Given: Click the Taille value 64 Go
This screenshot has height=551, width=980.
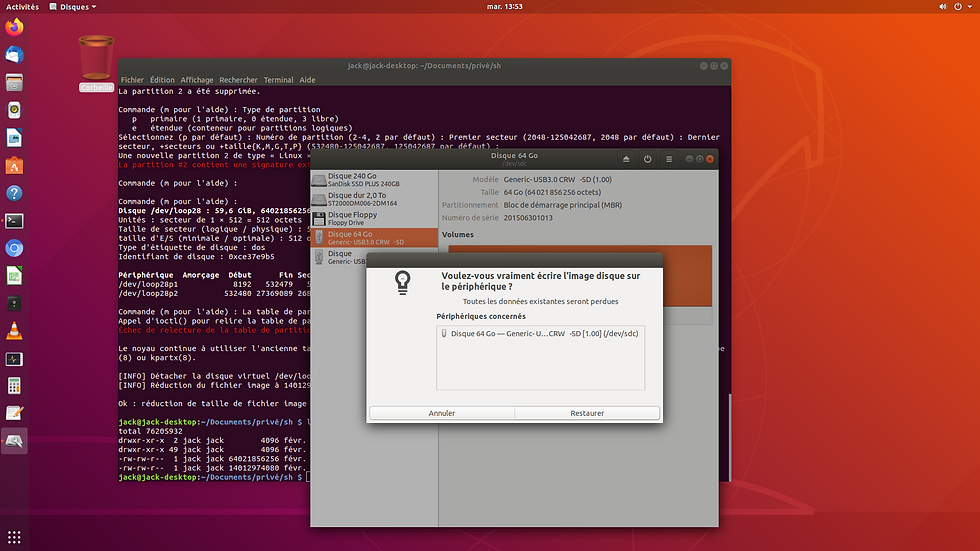Looking at the screenshot, I should [x=552, y=192].
